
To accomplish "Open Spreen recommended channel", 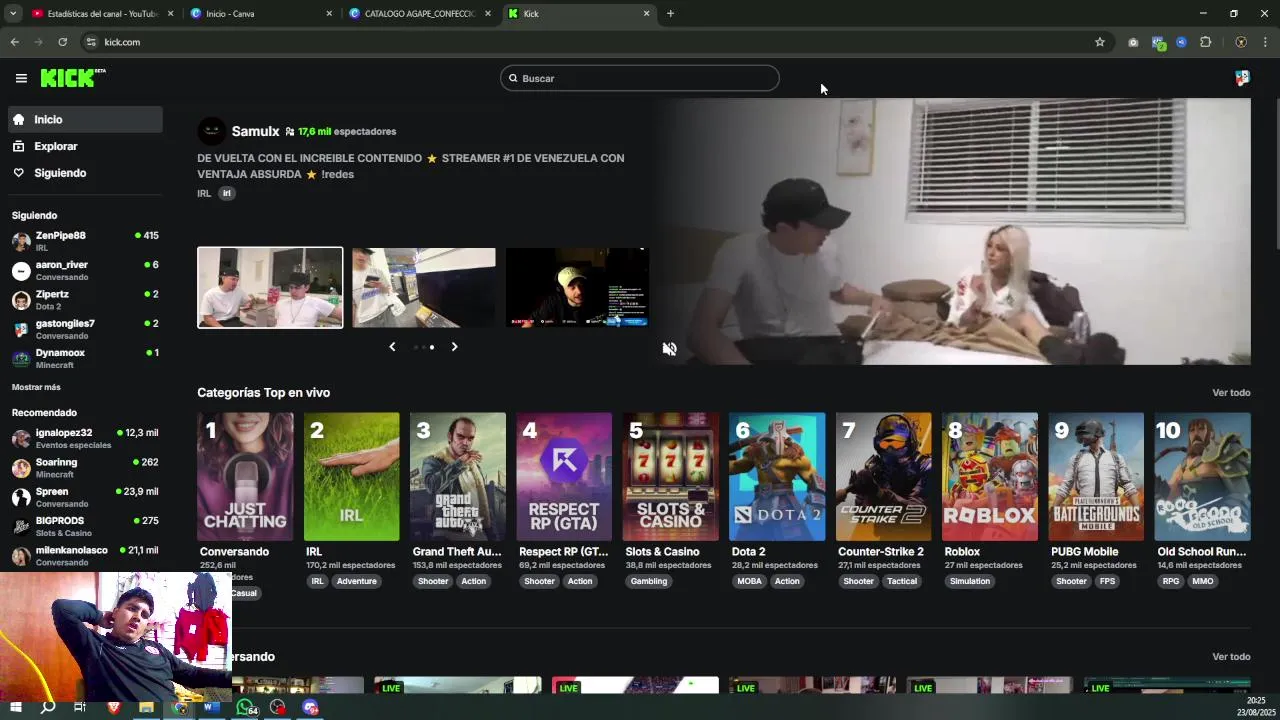I will pyautogui.click(x=85, y=497).
